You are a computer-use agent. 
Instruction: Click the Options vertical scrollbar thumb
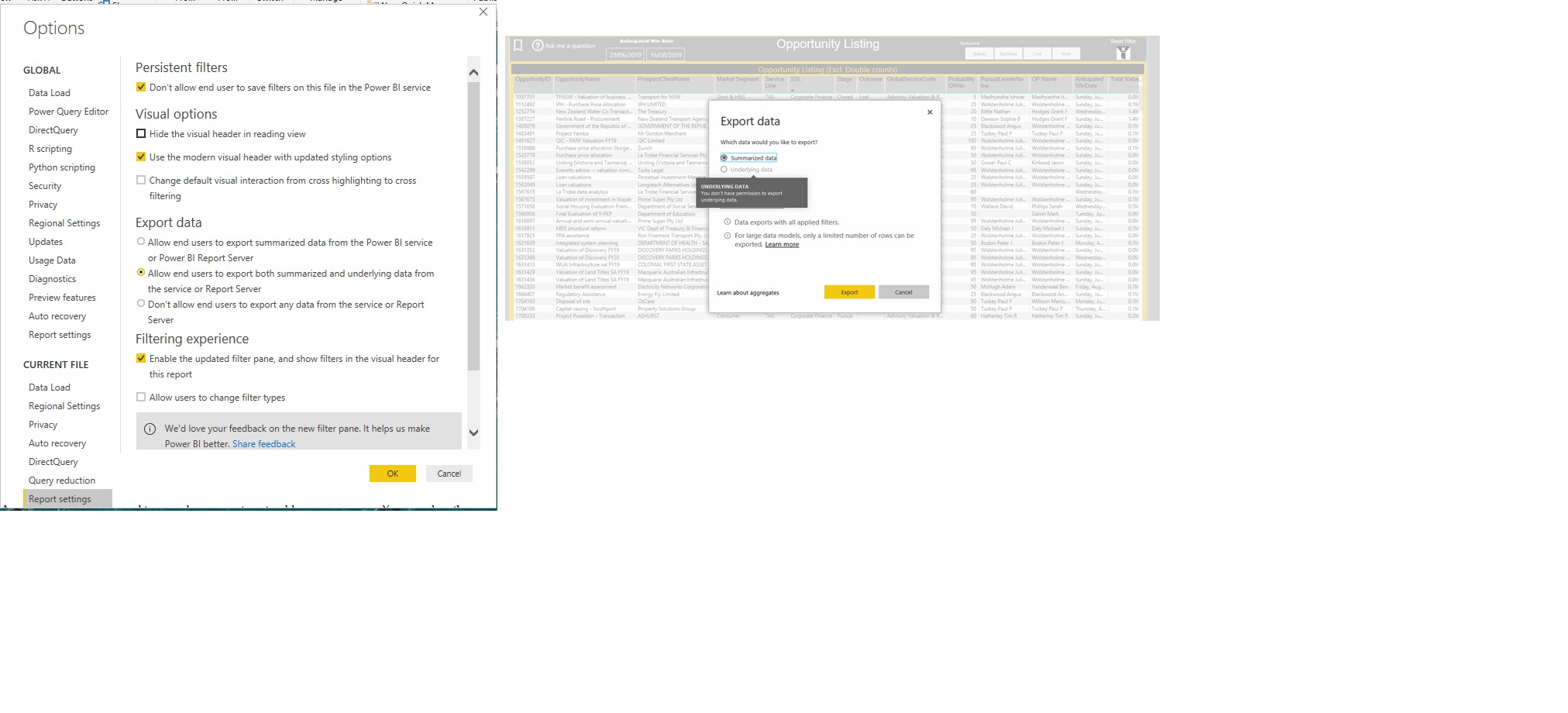click(474, 225)
